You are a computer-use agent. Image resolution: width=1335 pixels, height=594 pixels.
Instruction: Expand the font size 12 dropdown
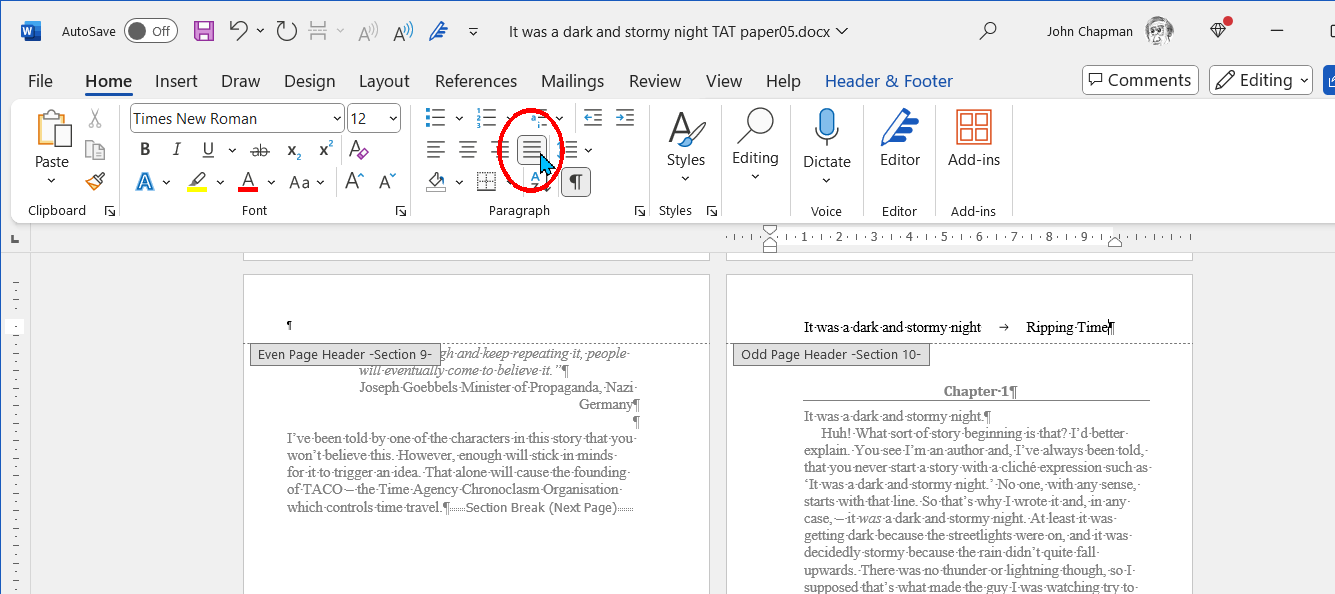[393, 119]
